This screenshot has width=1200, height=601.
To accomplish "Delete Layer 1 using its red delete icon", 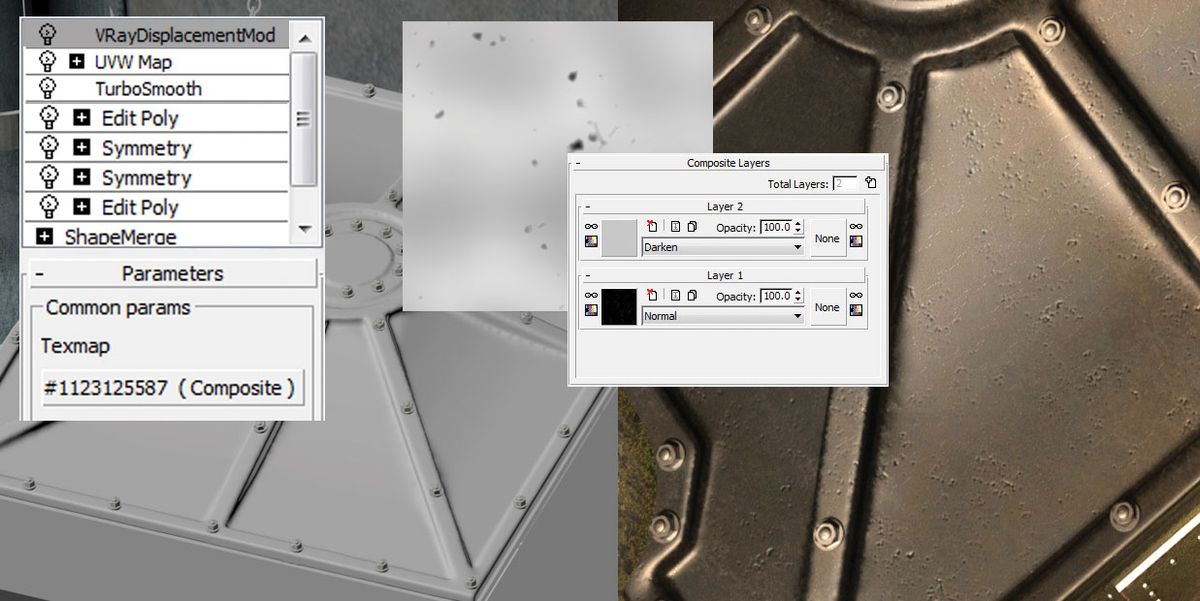I will point(653,295).
